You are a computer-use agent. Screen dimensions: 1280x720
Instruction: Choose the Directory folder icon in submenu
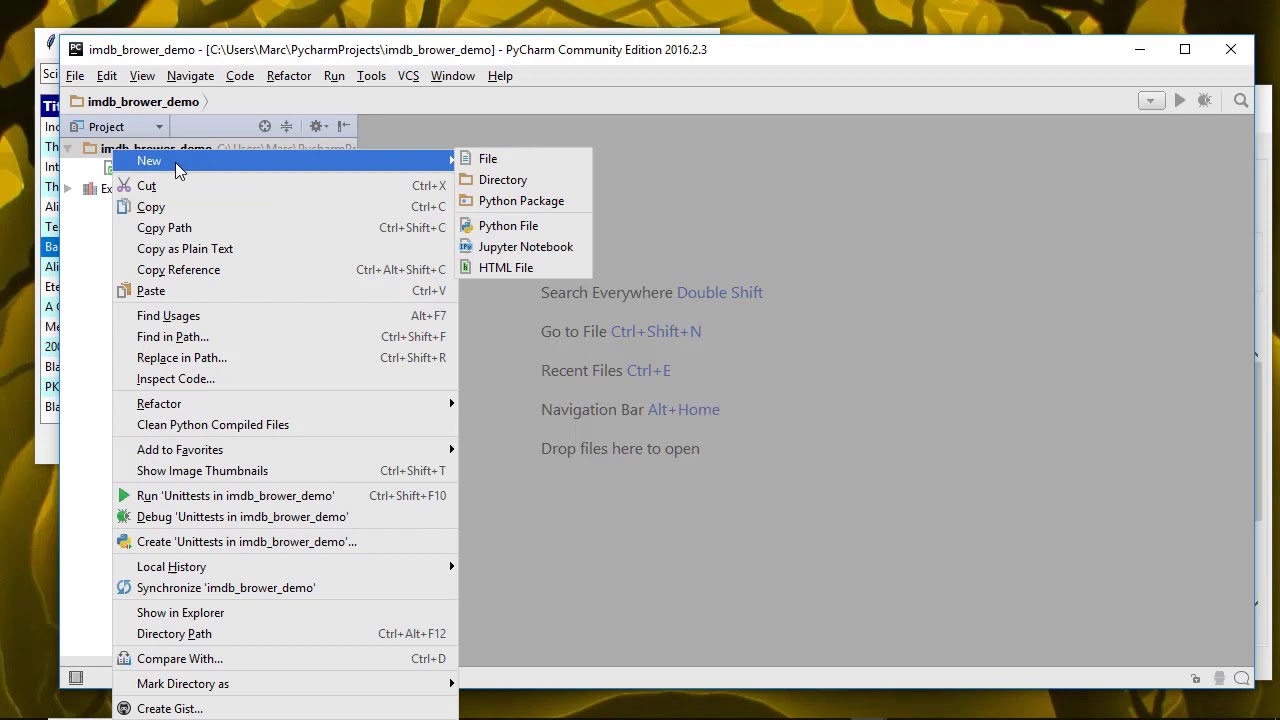[466, 180]
